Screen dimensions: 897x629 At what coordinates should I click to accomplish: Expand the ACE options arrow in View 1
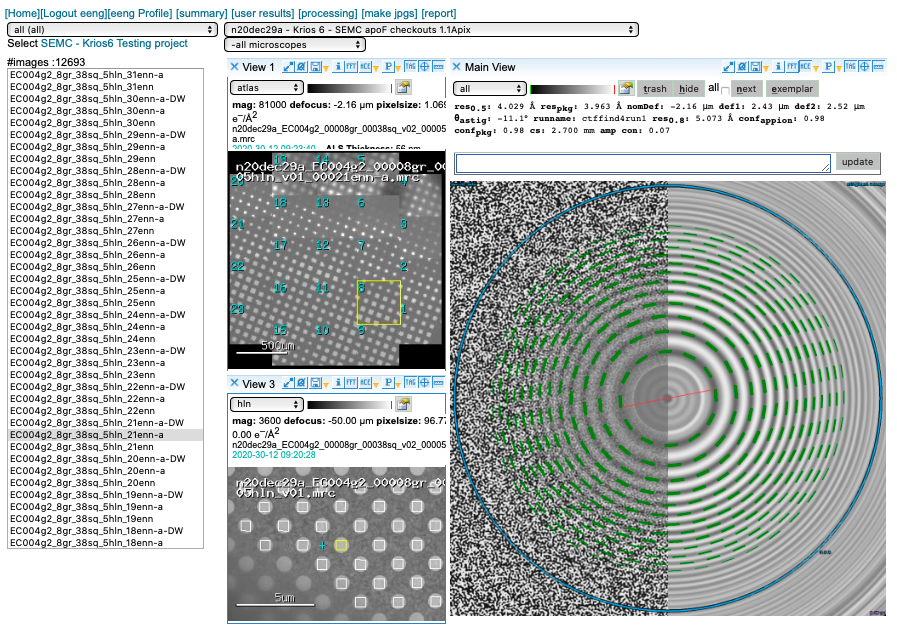[x=376, y=69]
